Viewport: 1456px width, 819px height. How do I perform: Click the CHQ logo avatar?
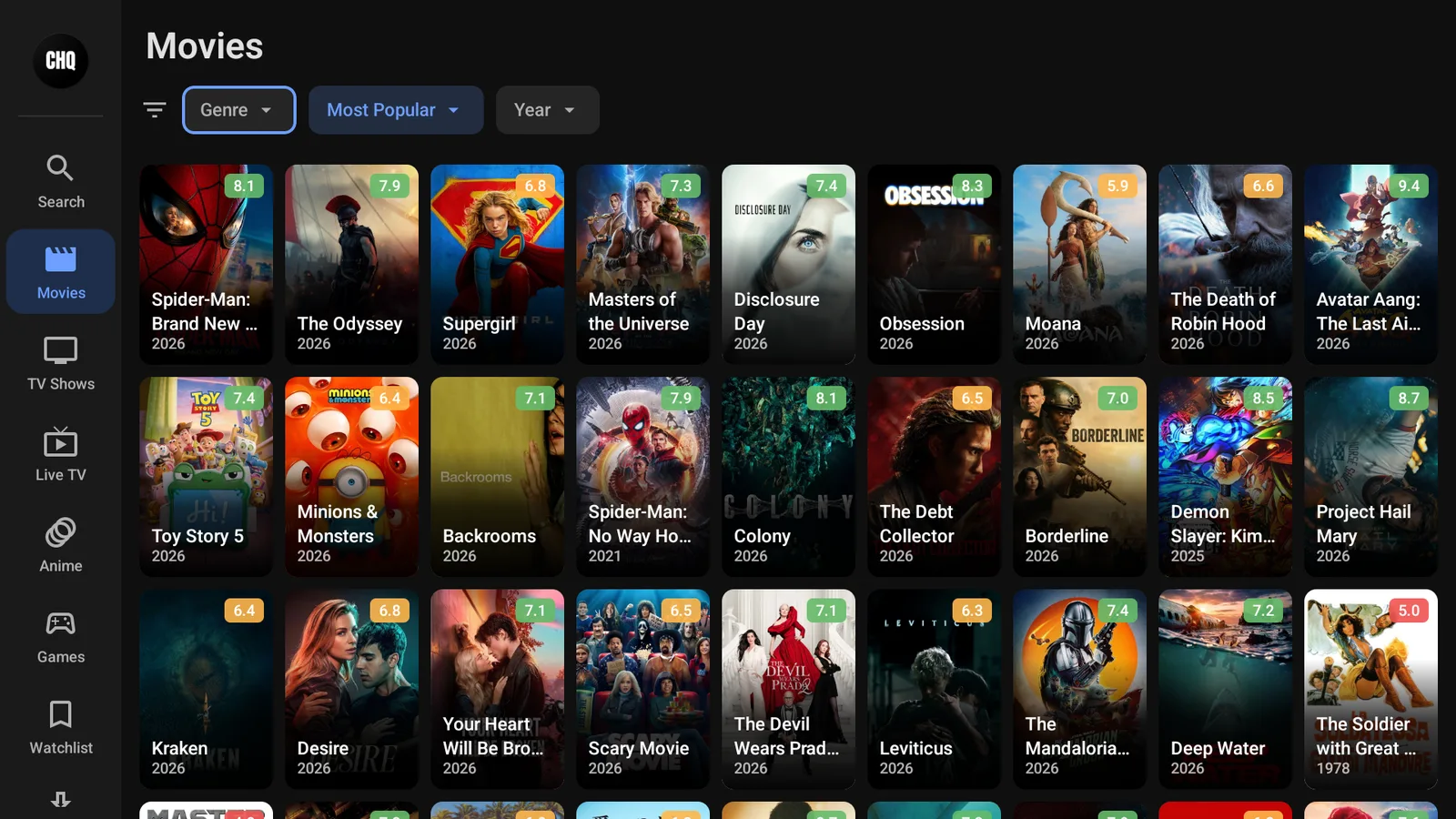tap(61, 61)
